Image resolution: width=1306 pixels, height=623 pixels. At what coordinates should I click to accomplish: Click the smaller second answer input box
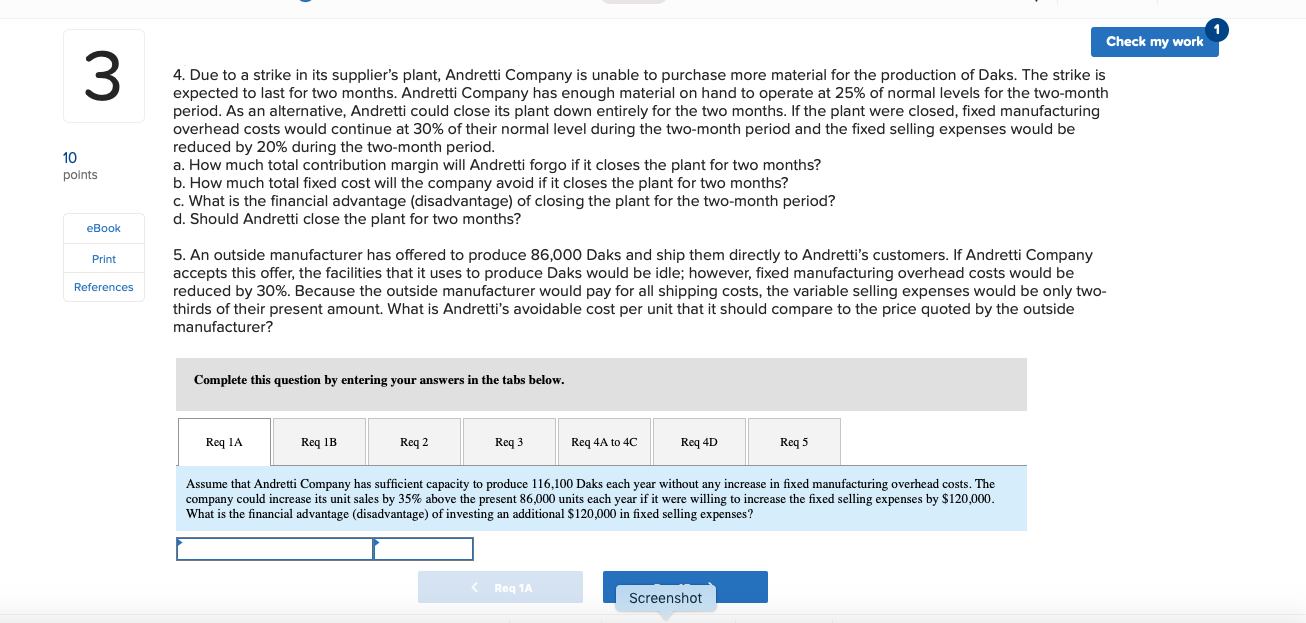point(423,548)
